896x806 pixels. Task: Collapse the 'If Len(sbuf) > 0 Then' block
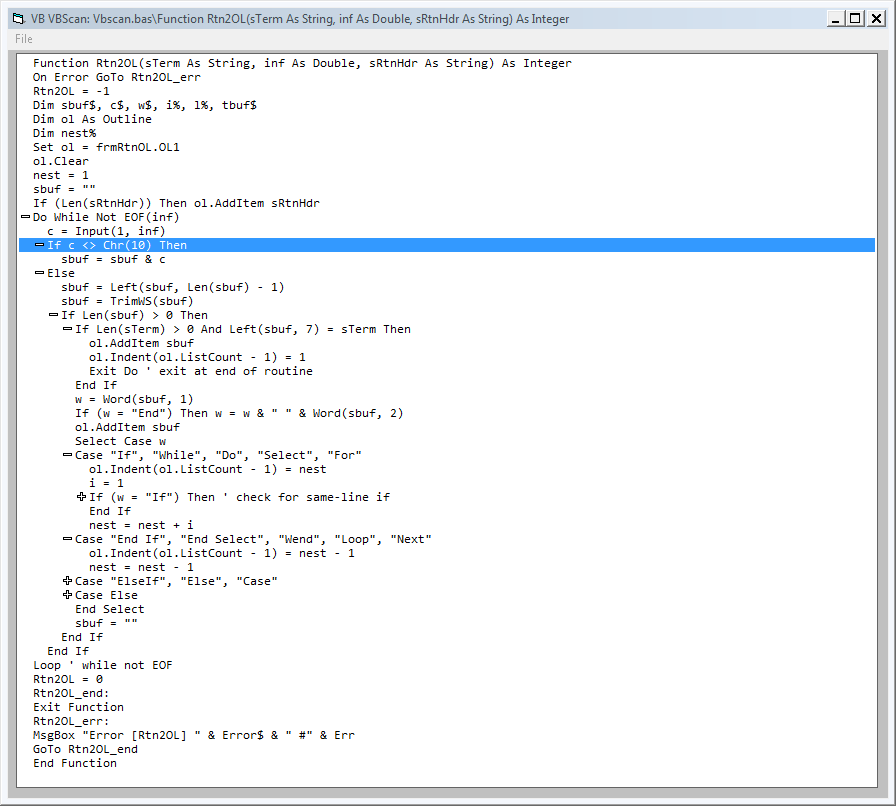53,315
